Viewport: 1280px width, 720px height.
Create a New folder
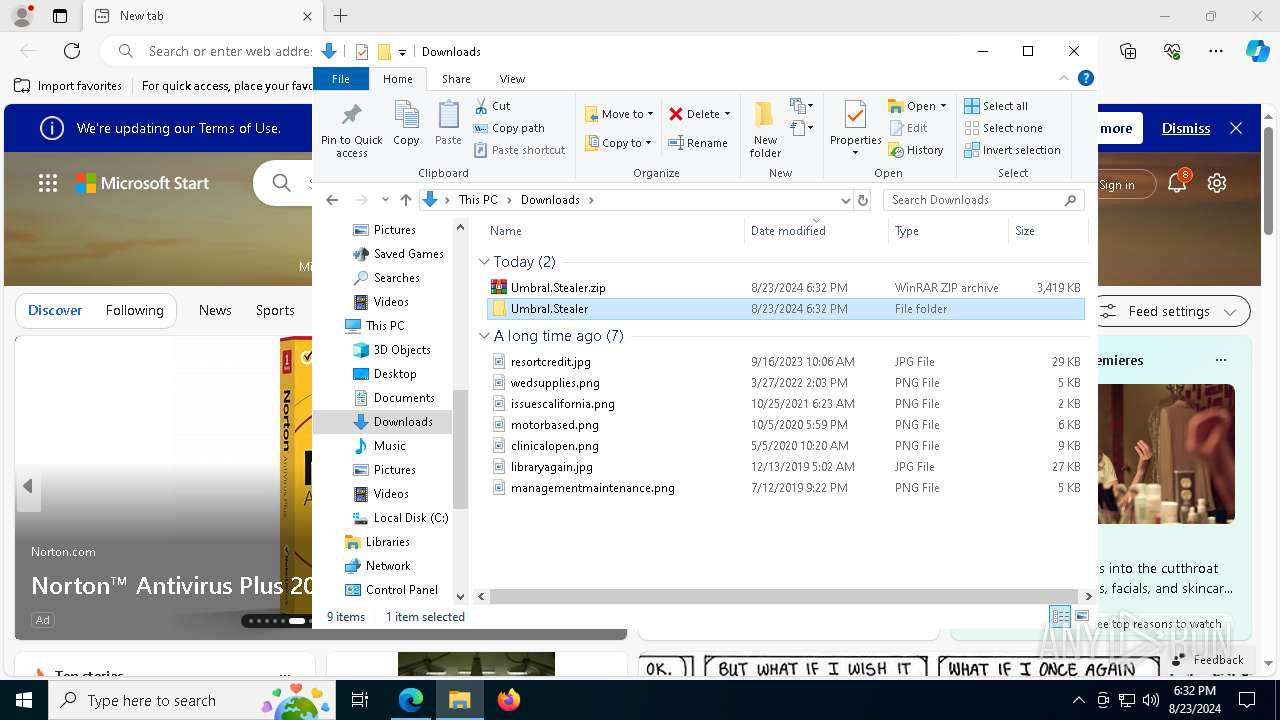[765, 129]
